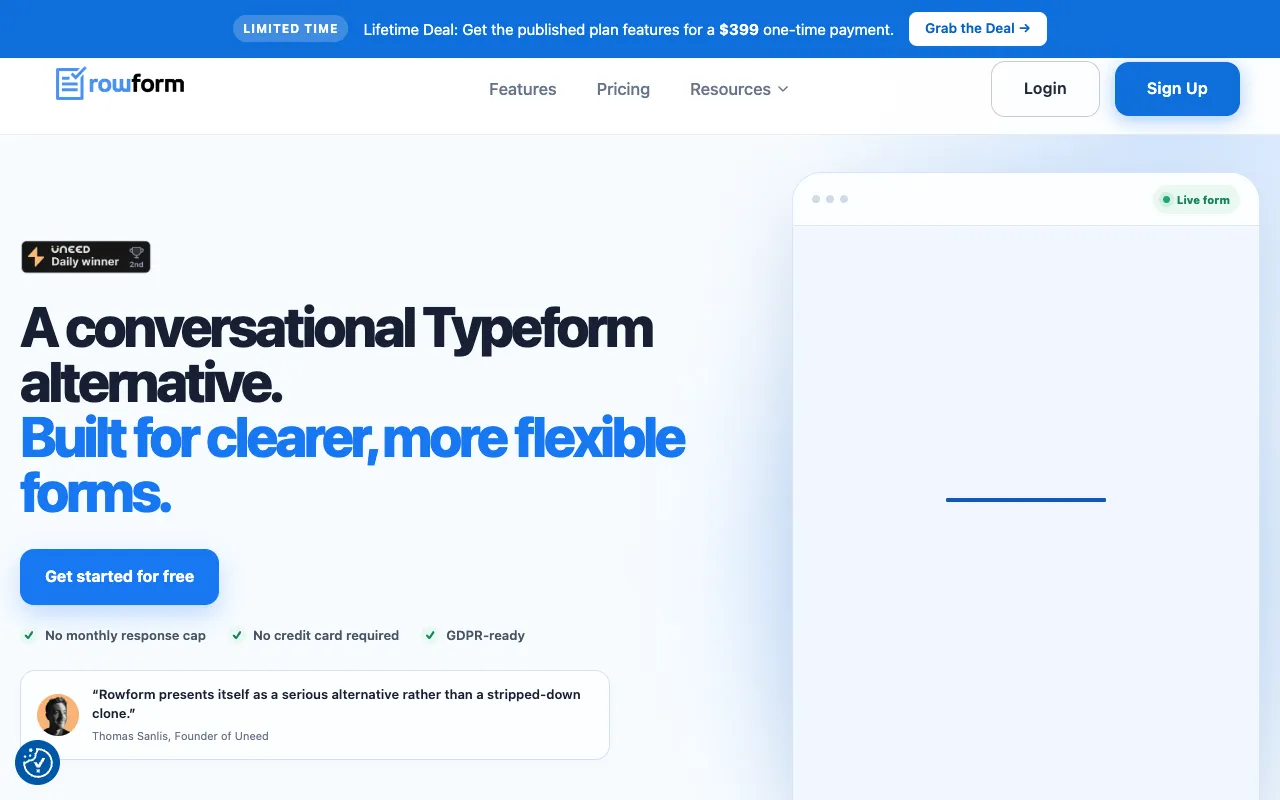Expand the Resources dropdown menu
Screen dimensions: 1280x800
pos(739,89)
